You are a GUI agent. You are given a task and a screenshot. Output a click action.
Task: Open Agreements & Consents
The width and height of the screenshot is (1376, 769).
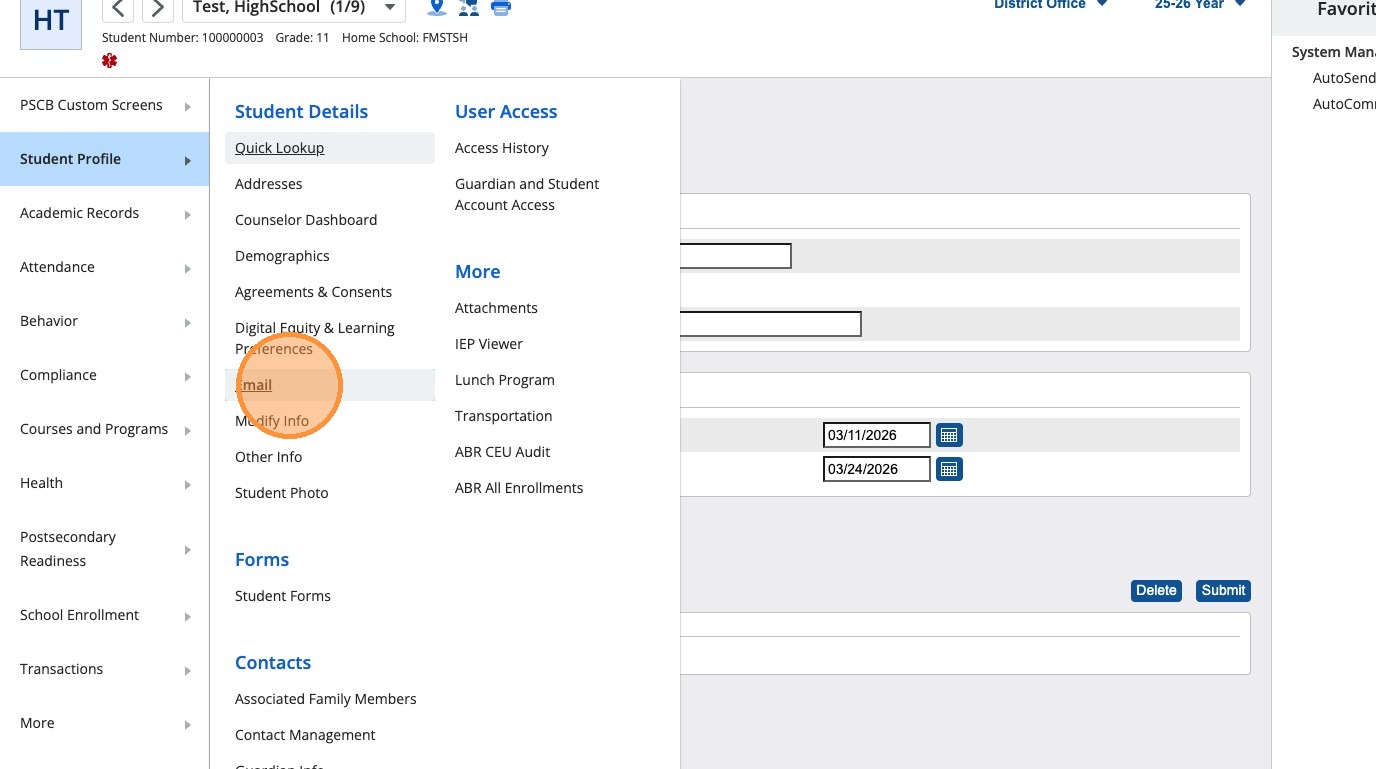(x=313, y=292)
